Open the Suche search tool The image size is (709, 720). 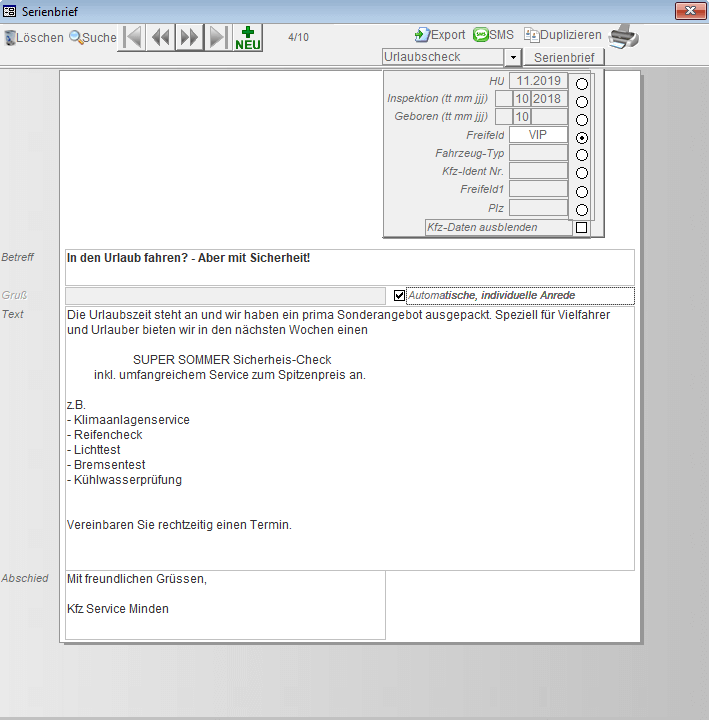click(x=75, y=38)
